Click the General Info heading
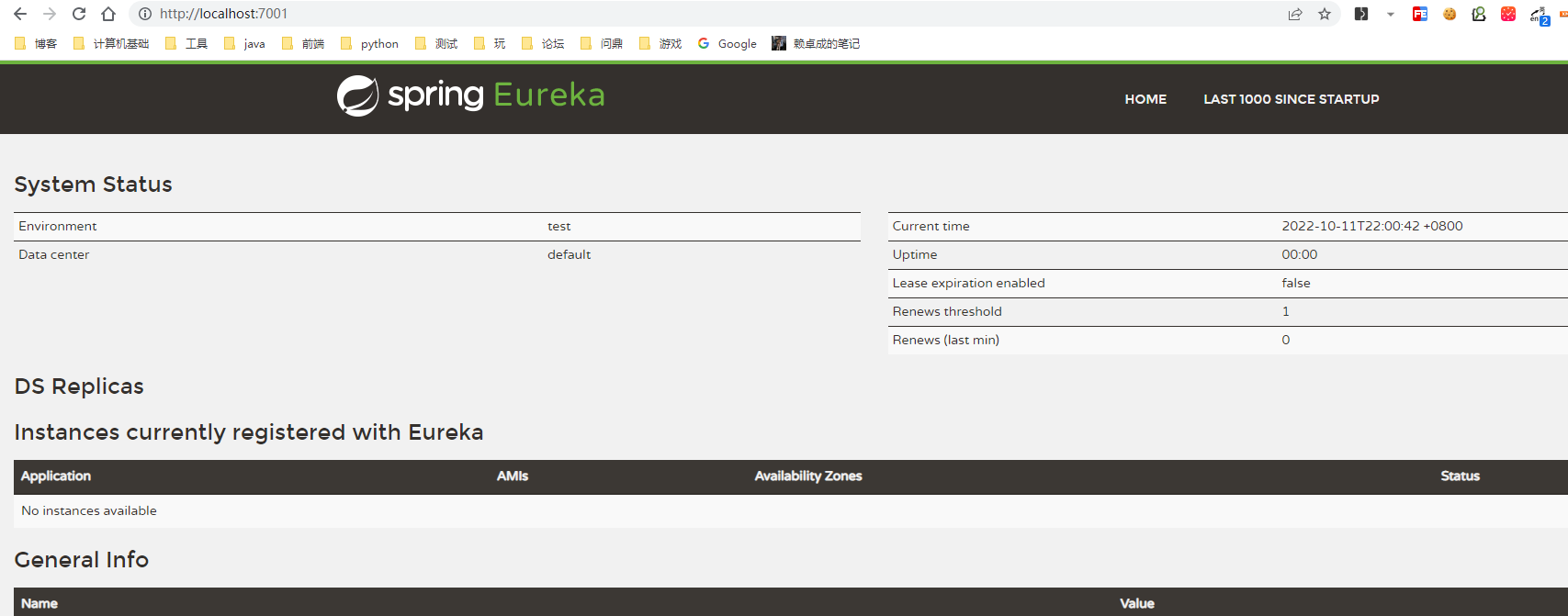Image resolution: width=1568 pixels, height=616 pixels. [82, 559]
